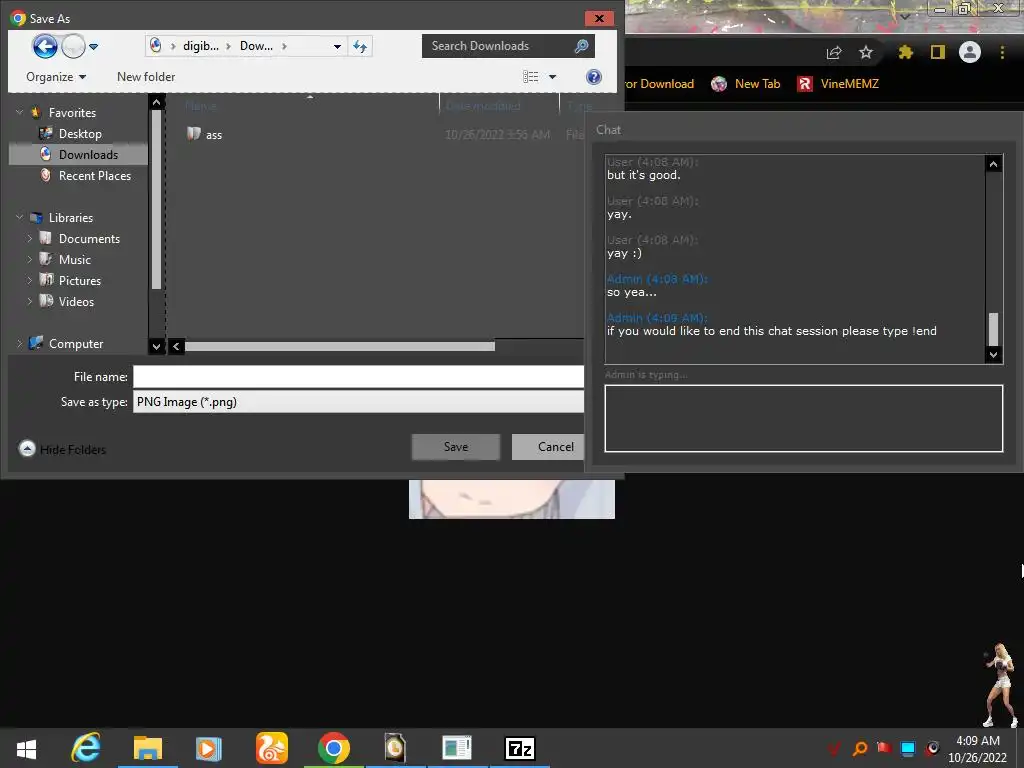The width and height of the screenshot is (1024, 768).
Task: Expand the Documents library
Action: [x=29, y=239]
